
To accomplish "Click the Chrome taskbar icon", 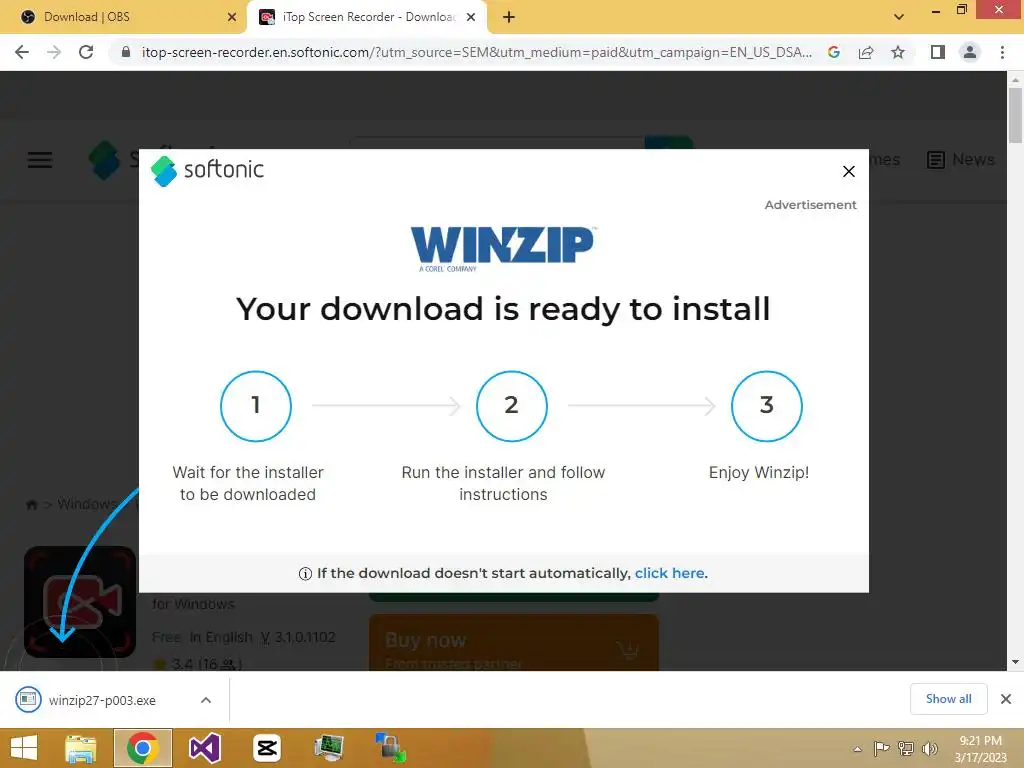I will [142, 748].
